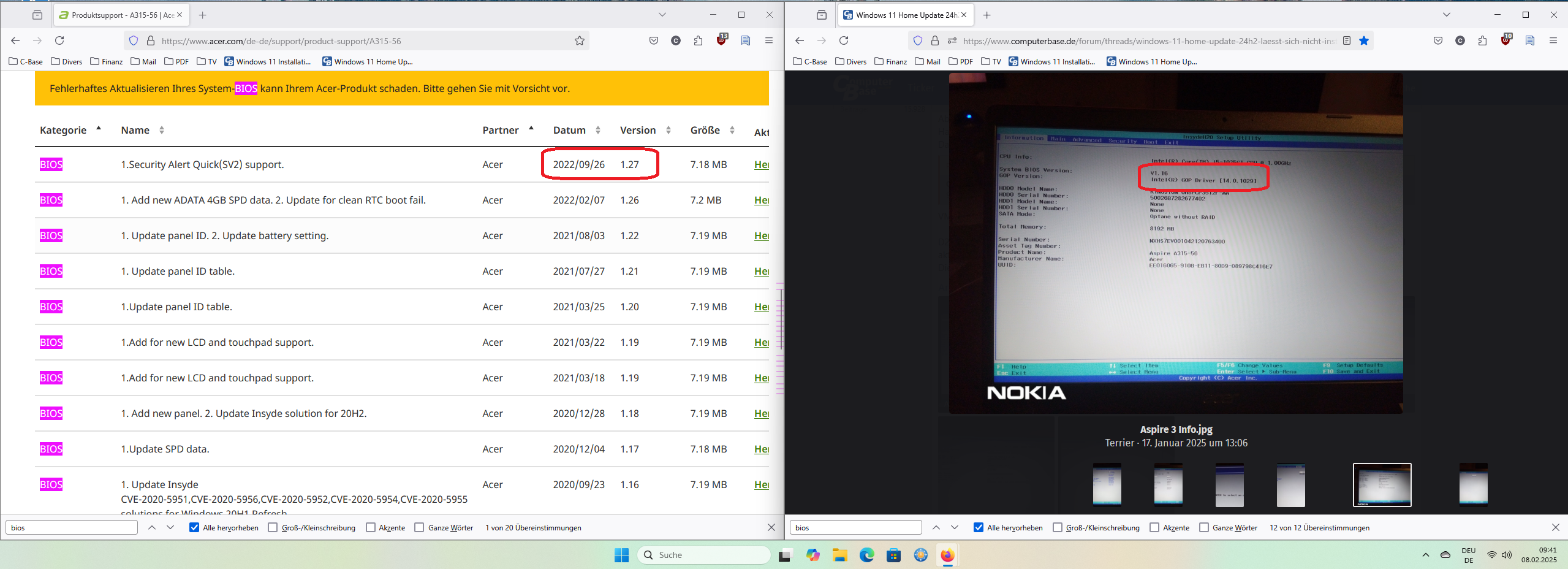Open the PDF bookmark folder in the ComputerBase window
The height and width of the screenshot is (569, 1568).
pos(961,61)
